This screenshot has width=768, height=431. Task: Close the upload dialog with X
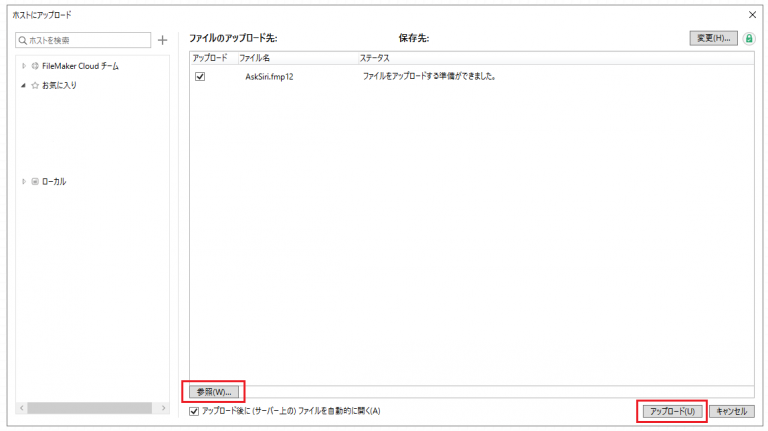tap(752, 15)
